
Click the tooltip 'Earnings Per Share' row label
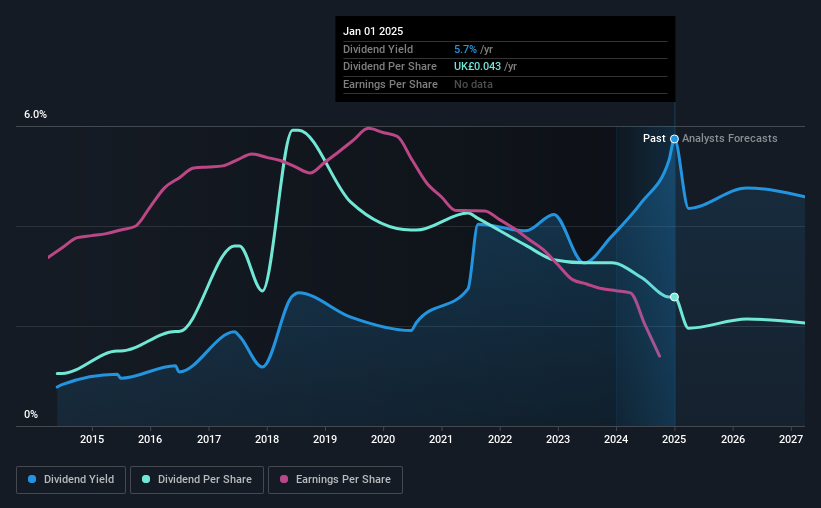pyautogui.click(x=390, y=84)
